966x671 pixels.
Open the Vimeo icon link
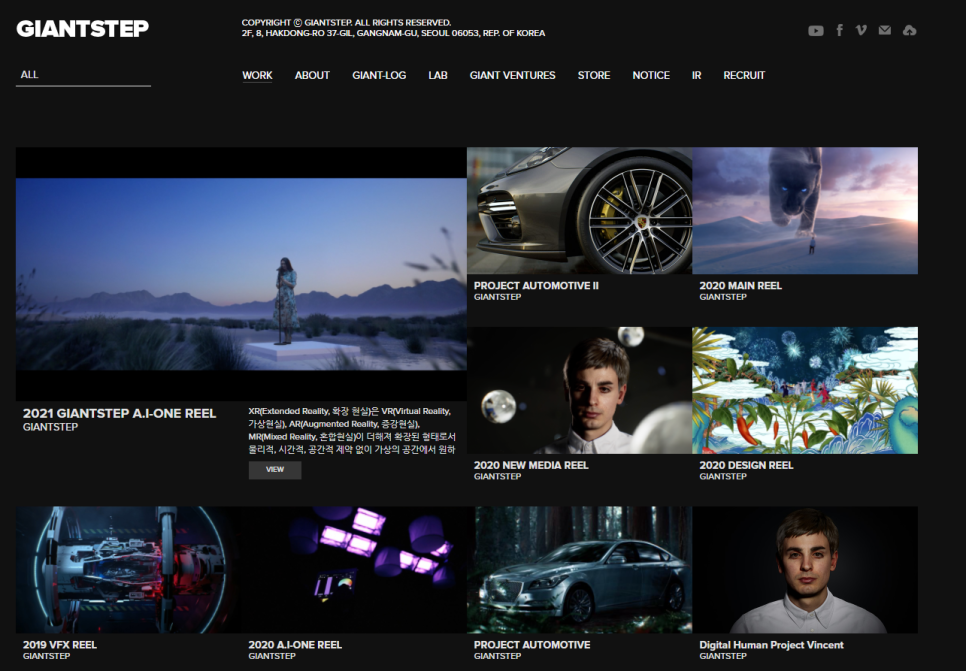click(x=861, y=30)
